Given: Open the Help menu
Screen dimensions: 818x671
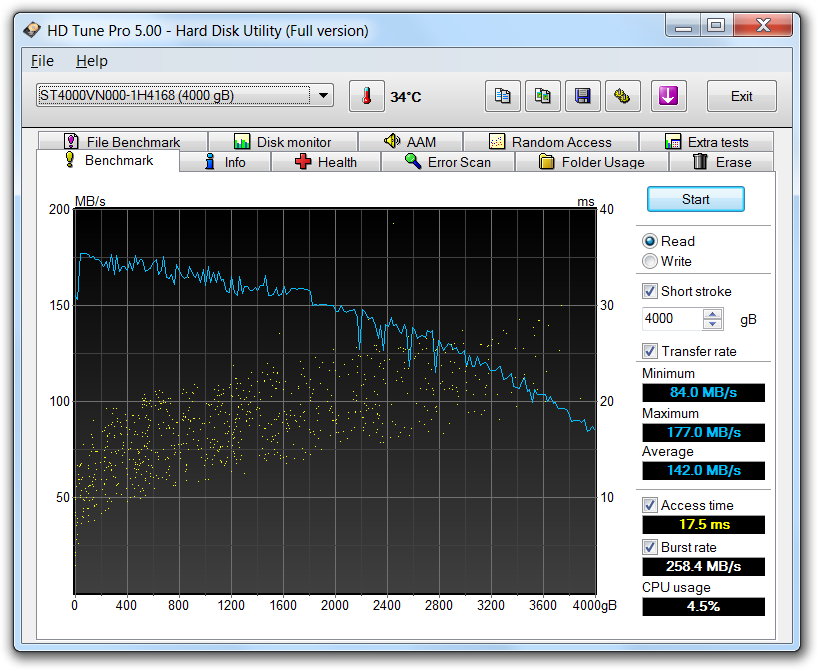Looking at the screenshot, I should [x=91, y=61].
